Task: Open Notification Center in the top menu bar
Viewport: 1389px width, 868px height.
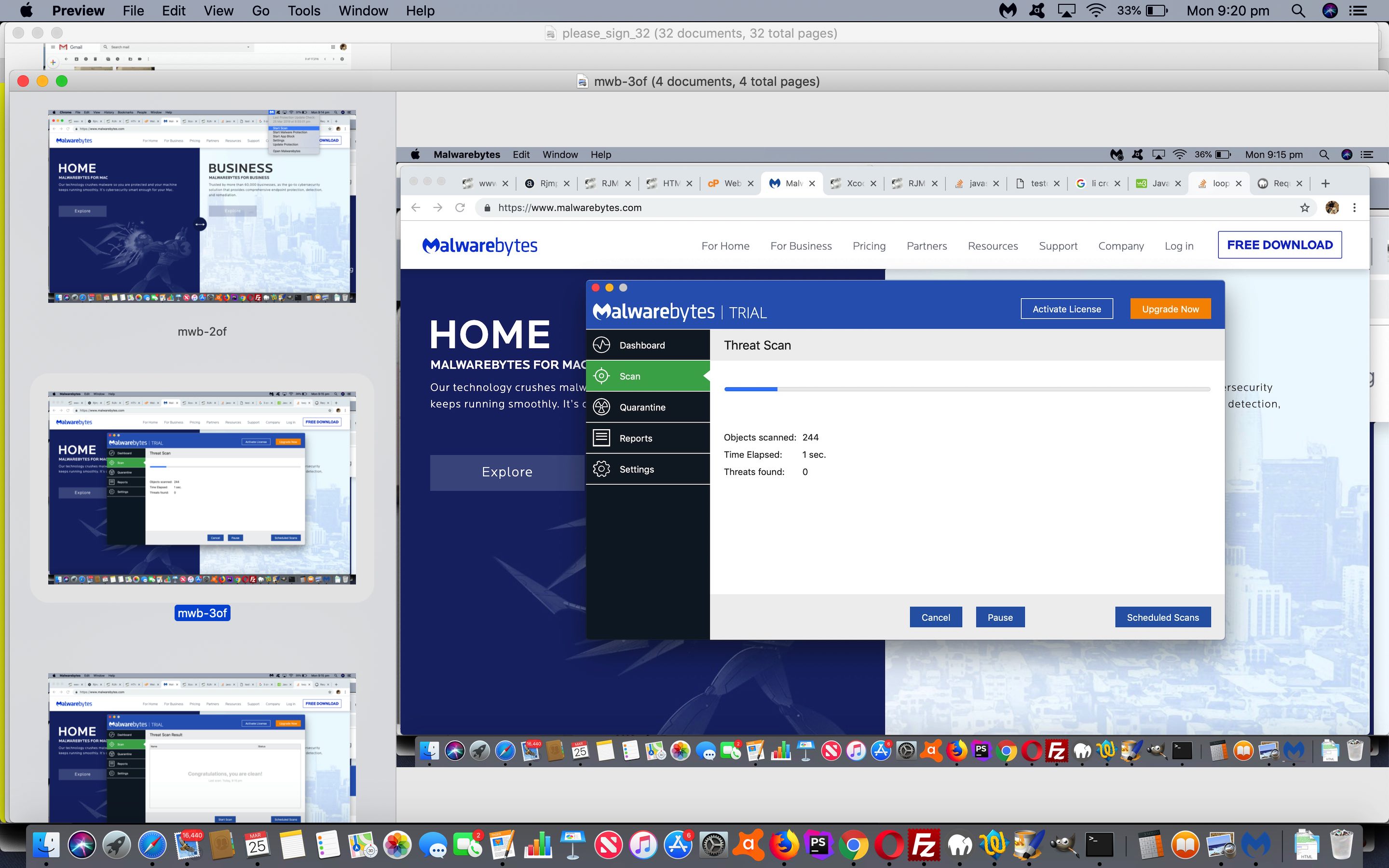Action: (x=1358, y=11)
